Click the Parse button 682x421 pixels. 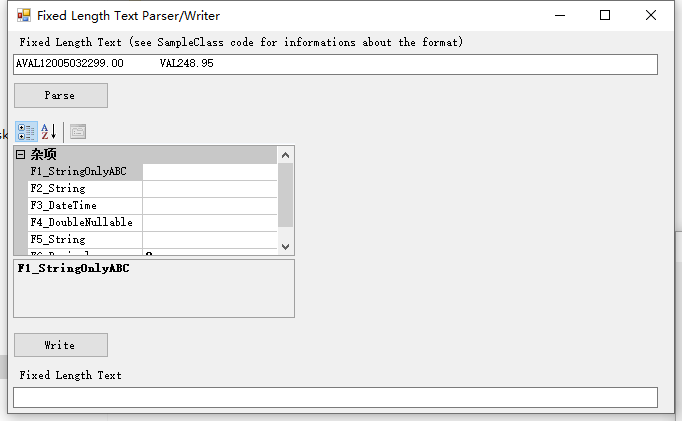pos(61,96)
